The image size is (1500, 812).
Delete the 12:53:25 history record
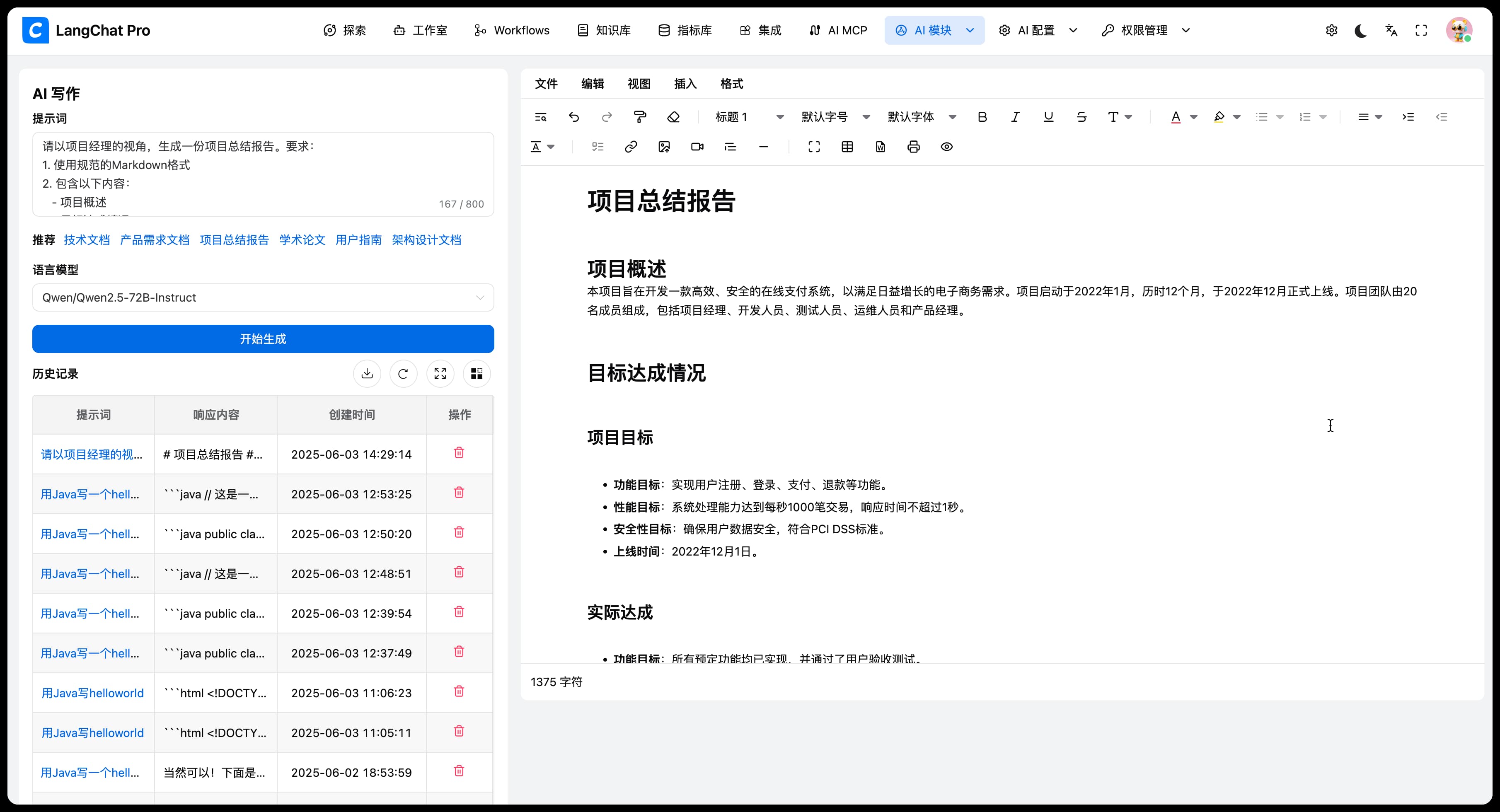(459, 493)
